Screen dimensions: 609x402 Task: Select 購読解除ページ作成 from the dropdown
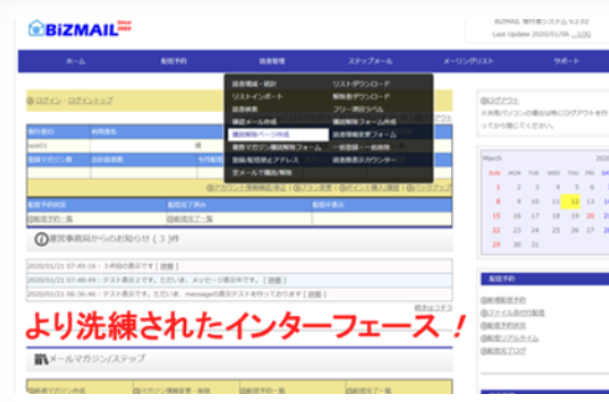coord(260,133)
